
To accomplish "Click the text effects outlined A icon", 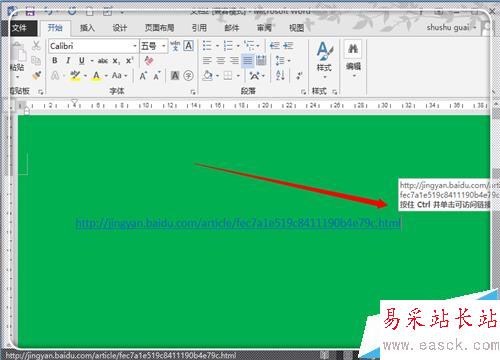I will click(x=55, y=76).
